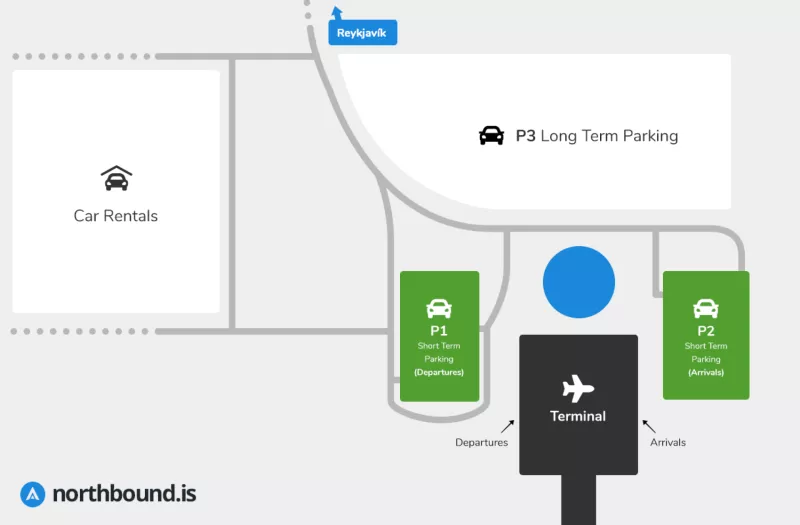The image size is (800, 525).
Task: Click the car icon in P2 parking
Action: 706,308
